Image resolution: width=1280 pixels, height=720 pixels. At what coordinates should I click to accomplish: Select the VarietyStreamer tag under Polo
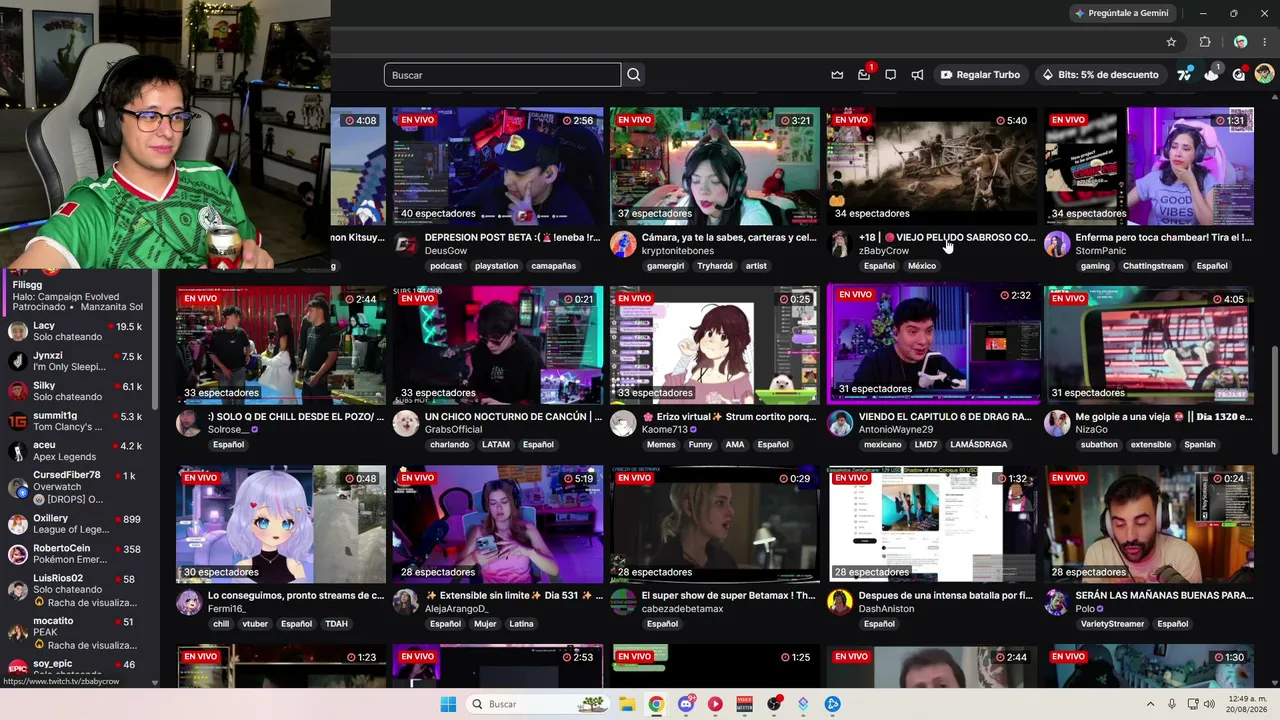pos(1112,624)
